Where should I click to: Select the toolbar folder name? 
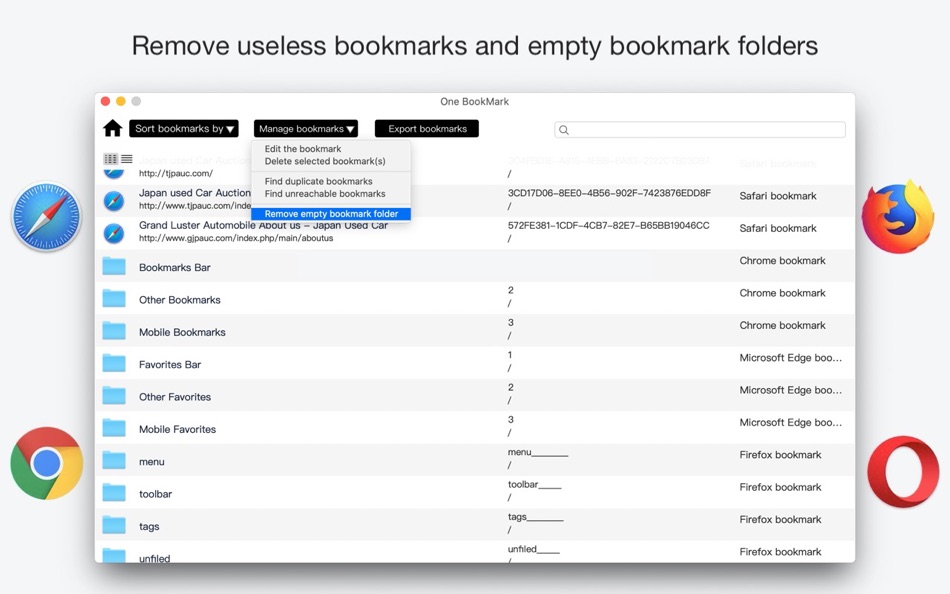155,494
